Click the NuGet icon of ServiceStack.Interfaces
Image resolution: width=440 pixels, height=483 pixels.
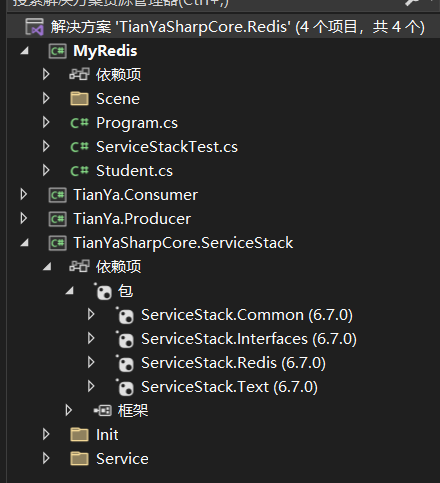coord(125,339)
